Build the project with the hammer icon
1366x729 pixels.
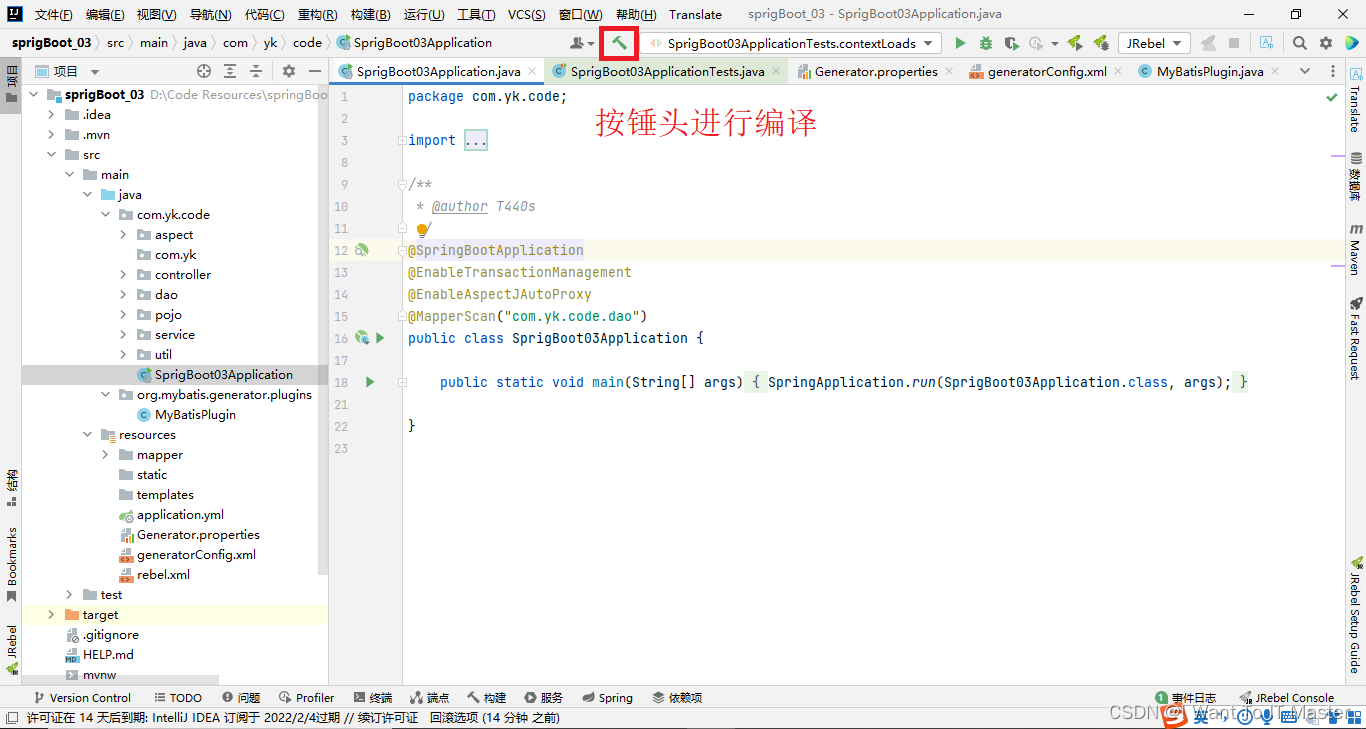pos(620,43)
